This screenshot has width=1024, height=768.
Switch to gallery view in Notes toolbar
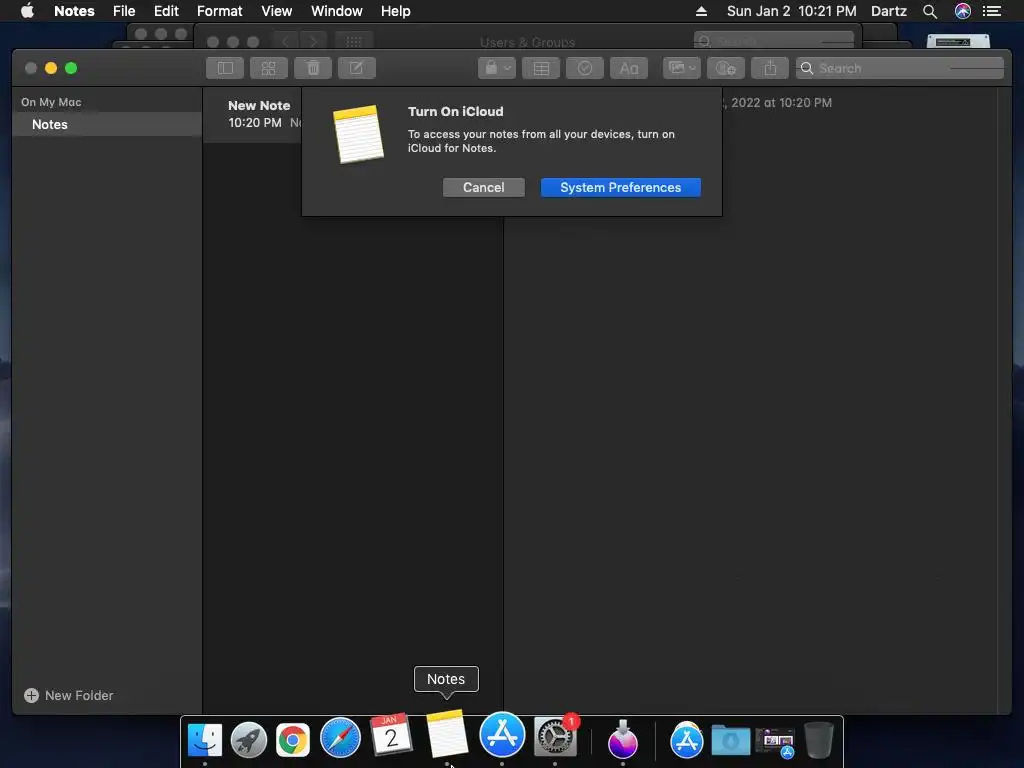pyautogui.click(x=268, y=68)
